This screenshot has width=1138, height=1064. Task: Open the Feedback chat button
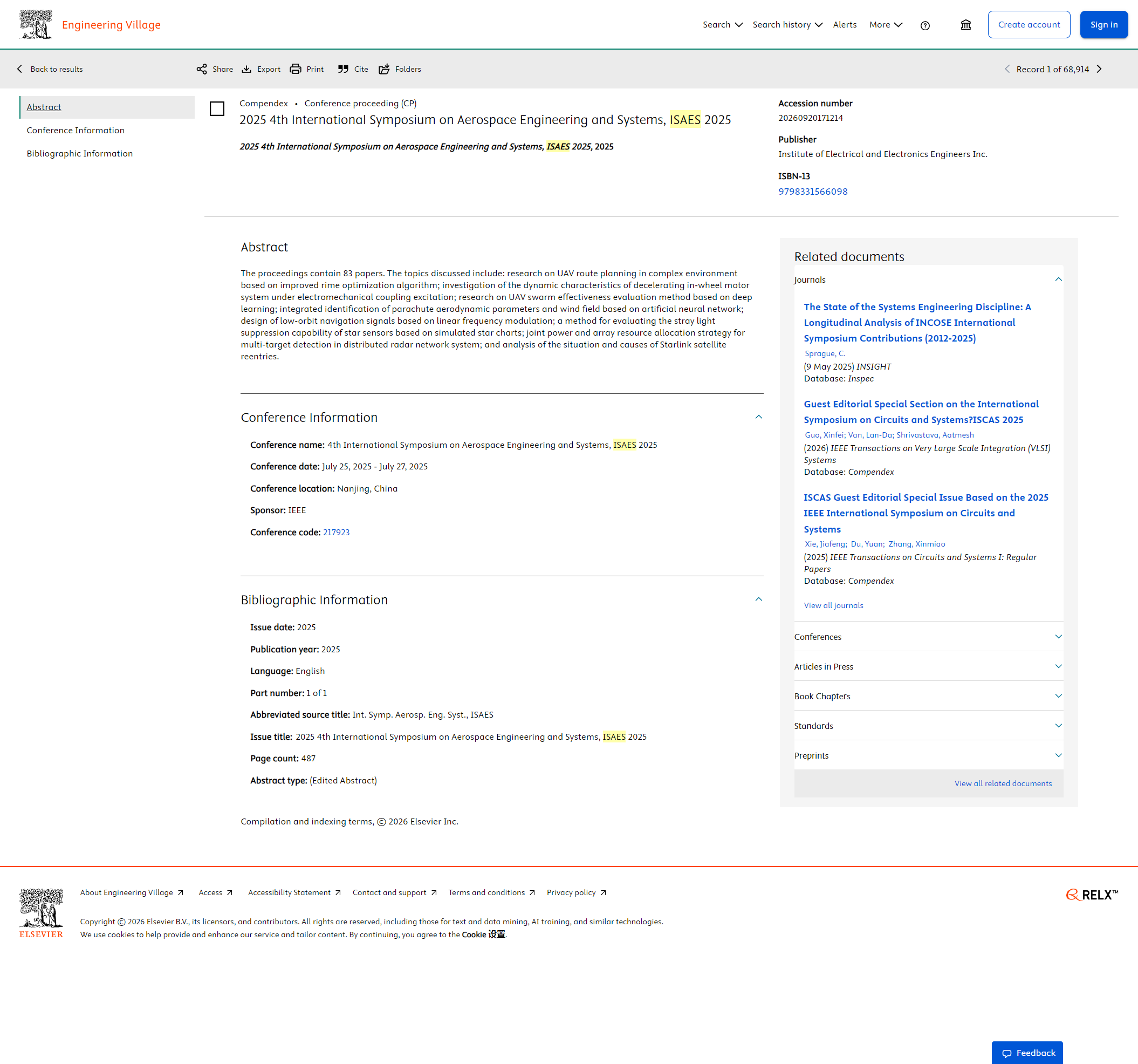coord(1027,1053)
